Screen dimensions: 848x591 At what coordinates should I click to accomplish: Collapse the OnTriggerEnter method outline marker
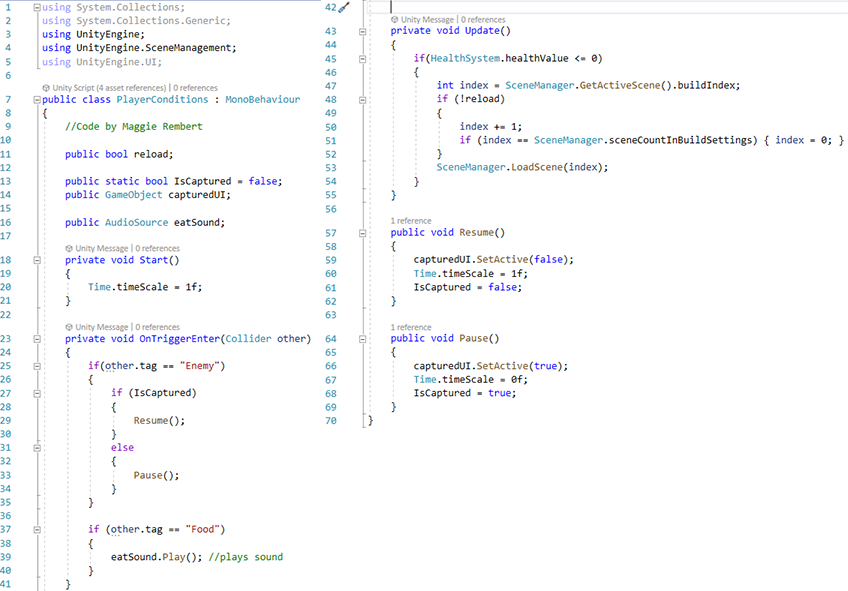[x=37, y=339]
